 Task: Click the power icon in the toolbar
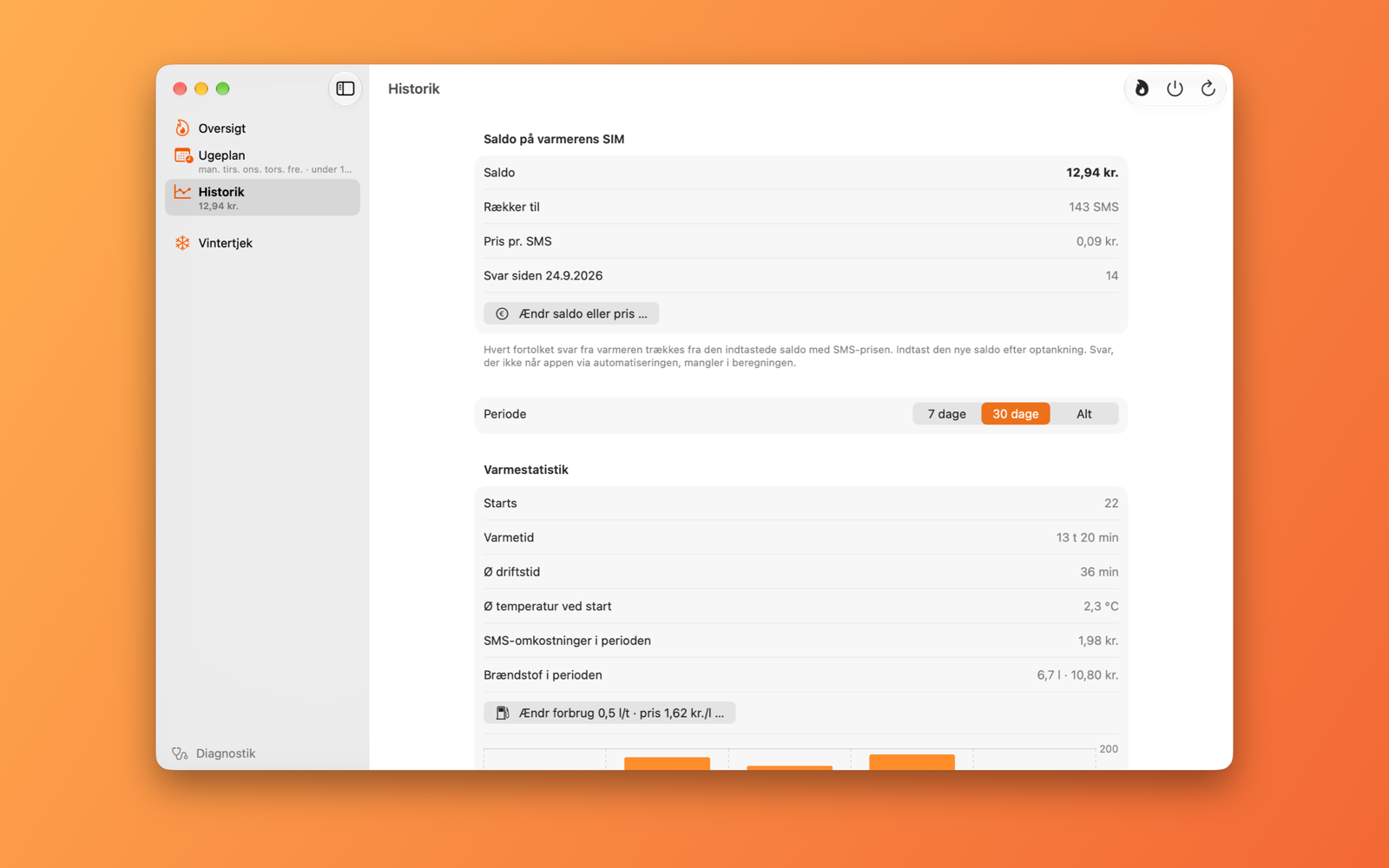click(1175, 89)
